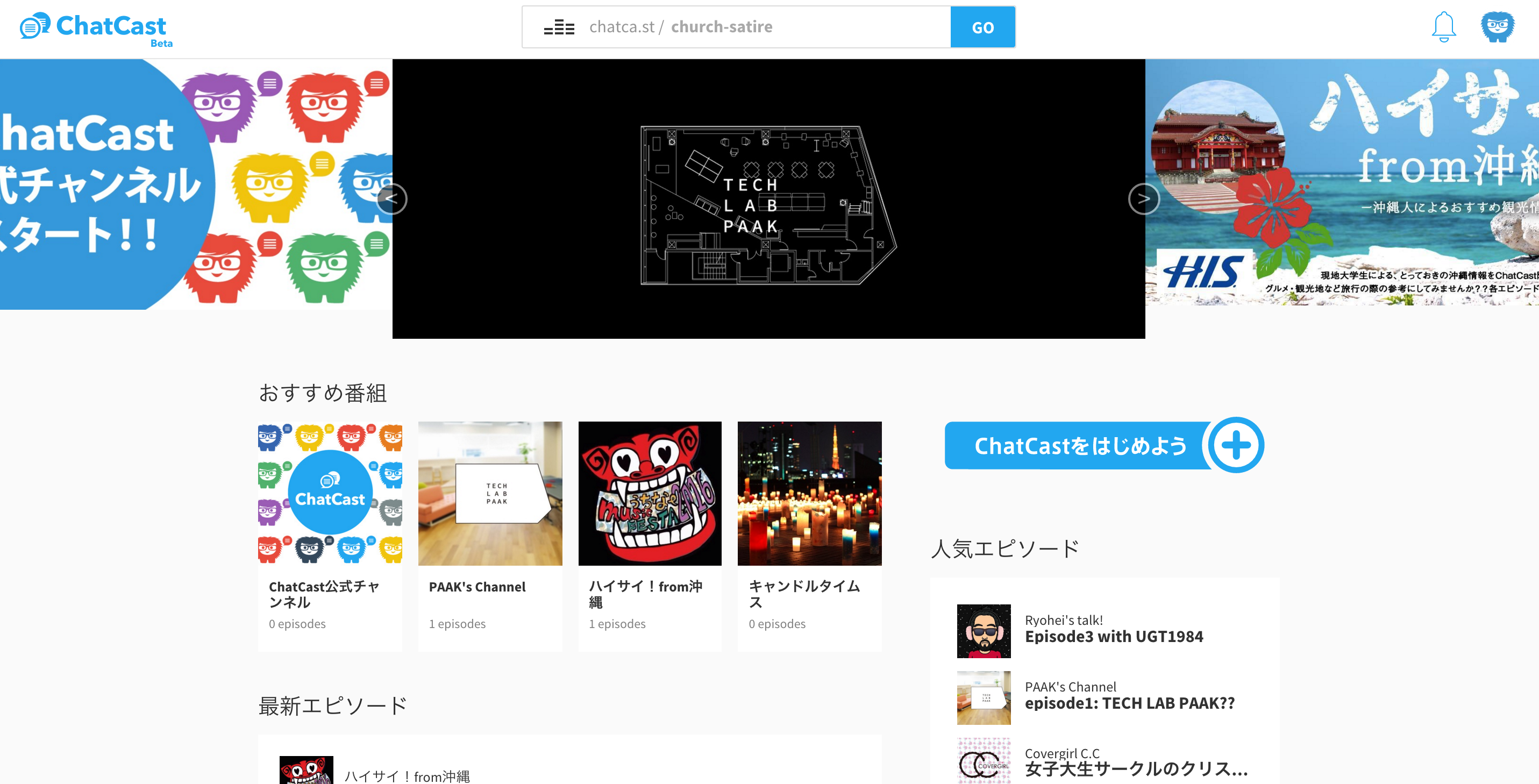Open the blue monster user avatar

coord(1497,27)
